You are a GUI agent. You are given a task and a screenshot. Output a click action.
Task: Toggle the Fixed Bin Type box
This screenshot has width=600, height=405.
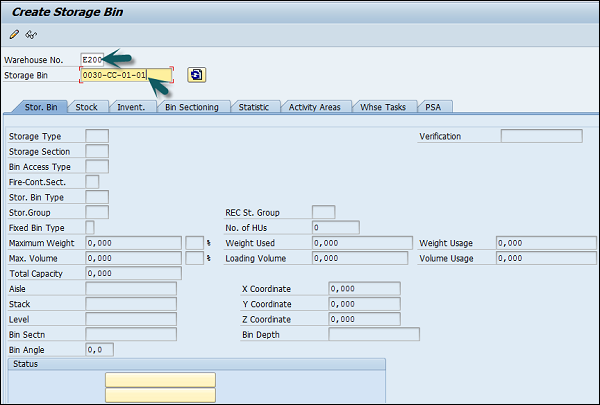pyautogui.click(x=90, y=227)
